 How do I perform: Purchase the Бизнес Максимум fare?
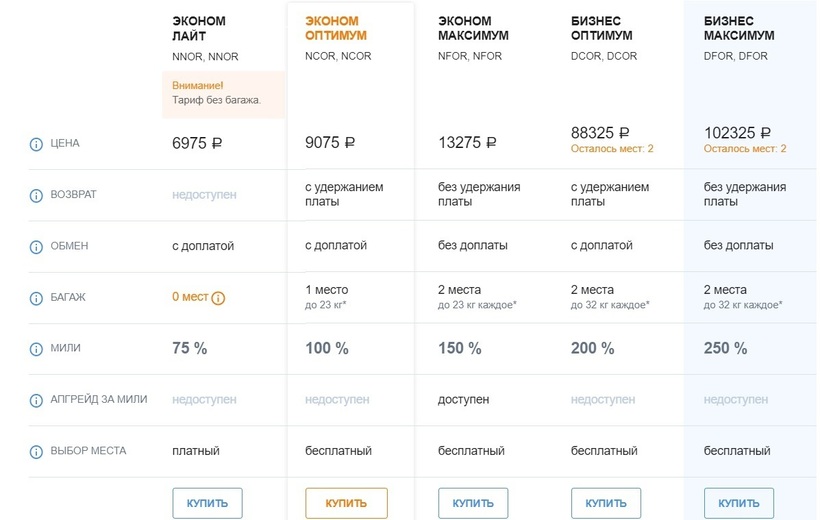739,503
